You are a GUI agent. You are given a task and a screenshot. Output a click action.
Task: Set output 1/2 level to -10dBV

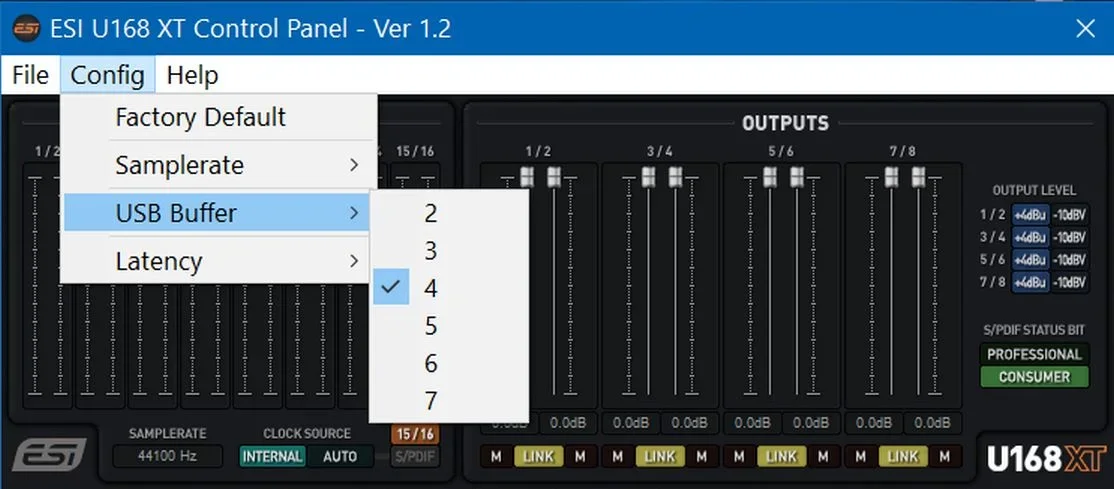(x=1069, y=215)
